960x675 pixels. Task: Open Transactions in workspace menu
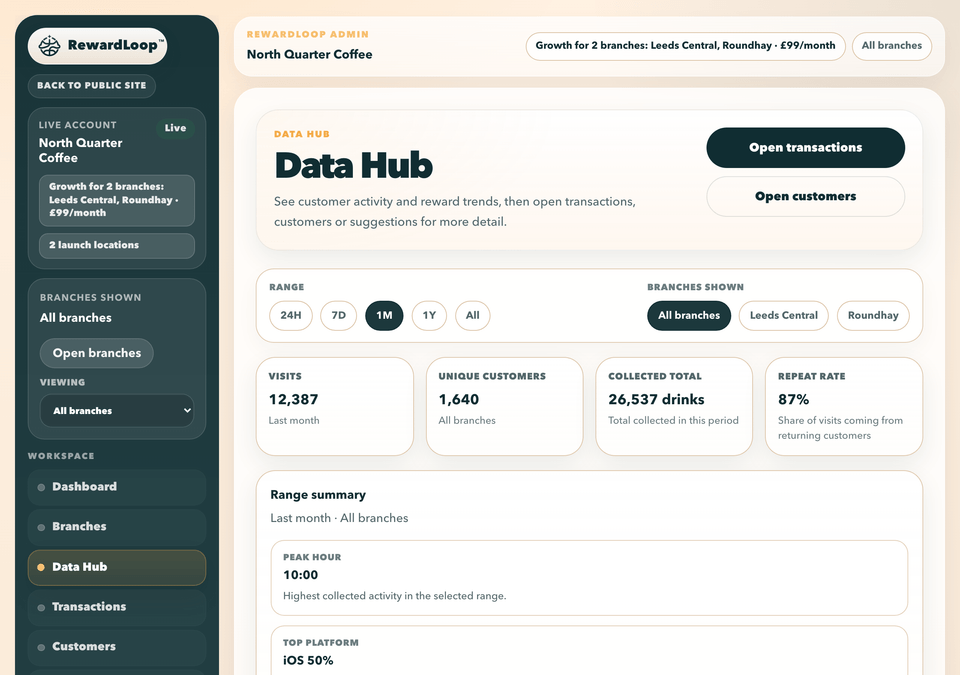117,607
